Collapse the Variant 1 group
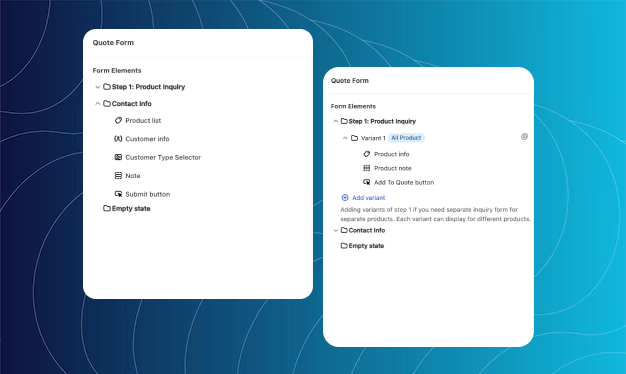The height and width of the screenshot is (374, 626). pyautogui.click(x=345, y=138)
